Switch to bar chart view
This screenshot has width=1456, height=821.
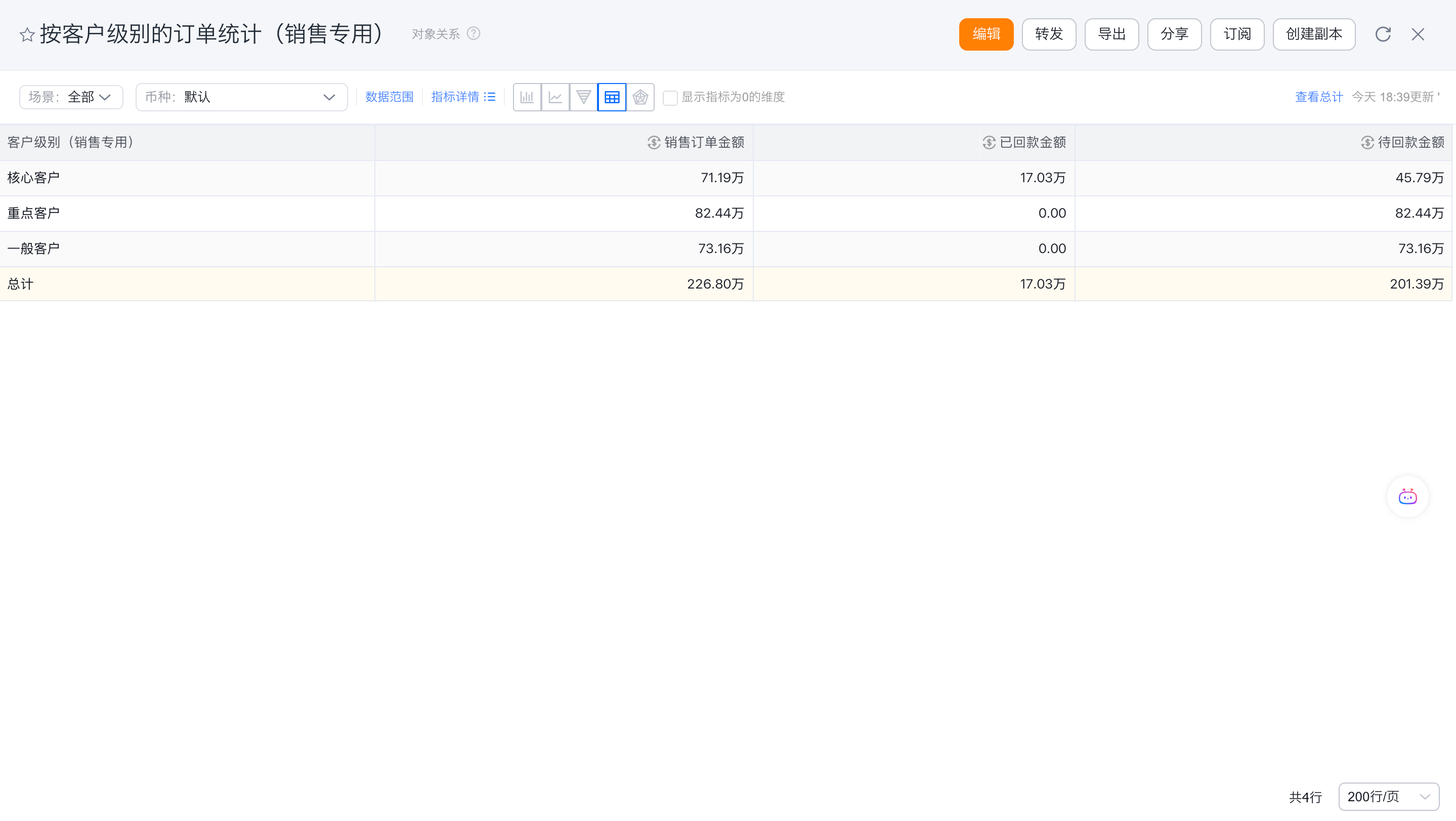click(527, 97)
